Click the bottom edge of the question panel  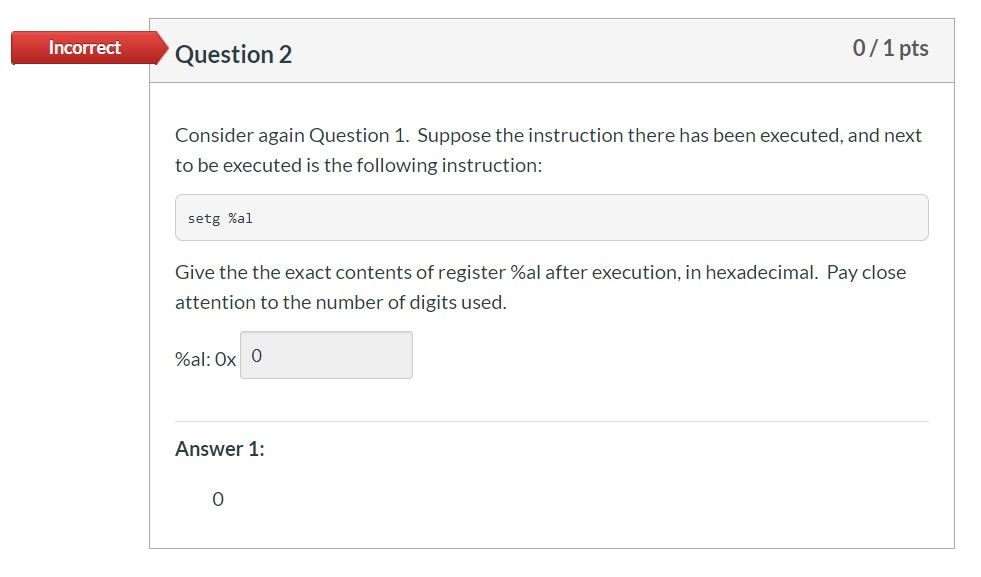(x=550, y=548)
